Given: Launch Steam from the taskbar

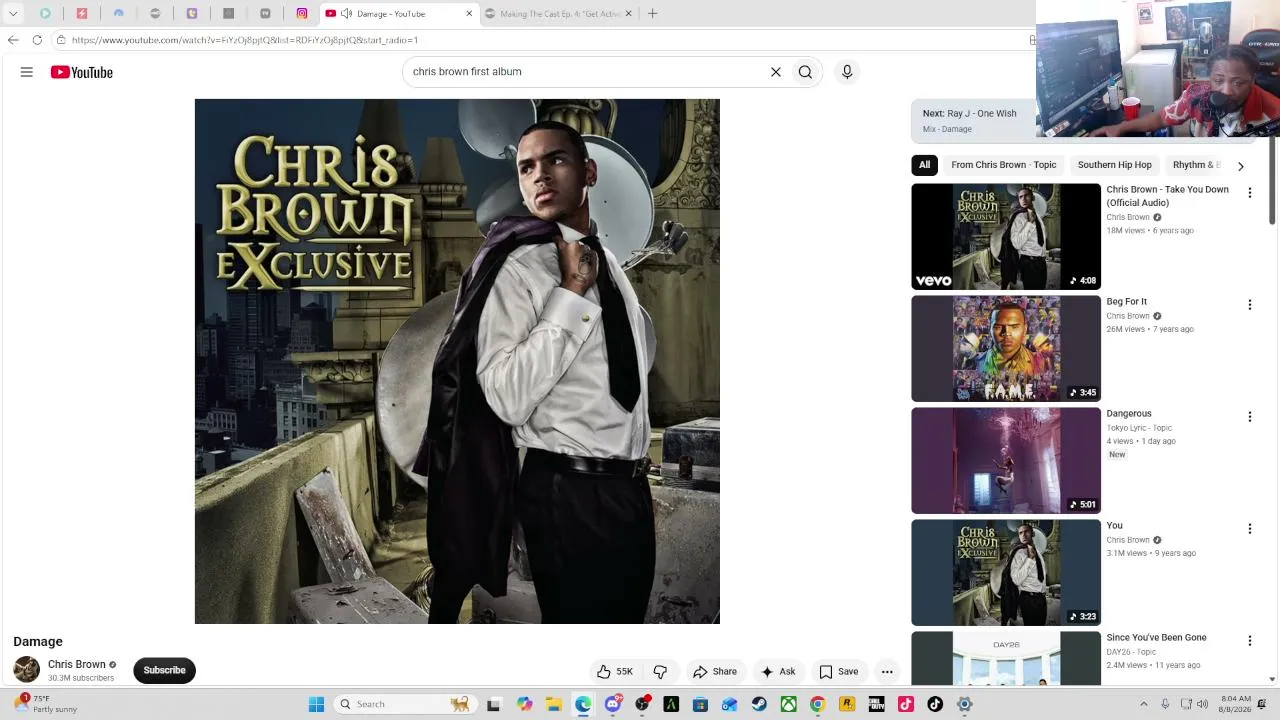Looking at the screenshot, I should point(759,704).
